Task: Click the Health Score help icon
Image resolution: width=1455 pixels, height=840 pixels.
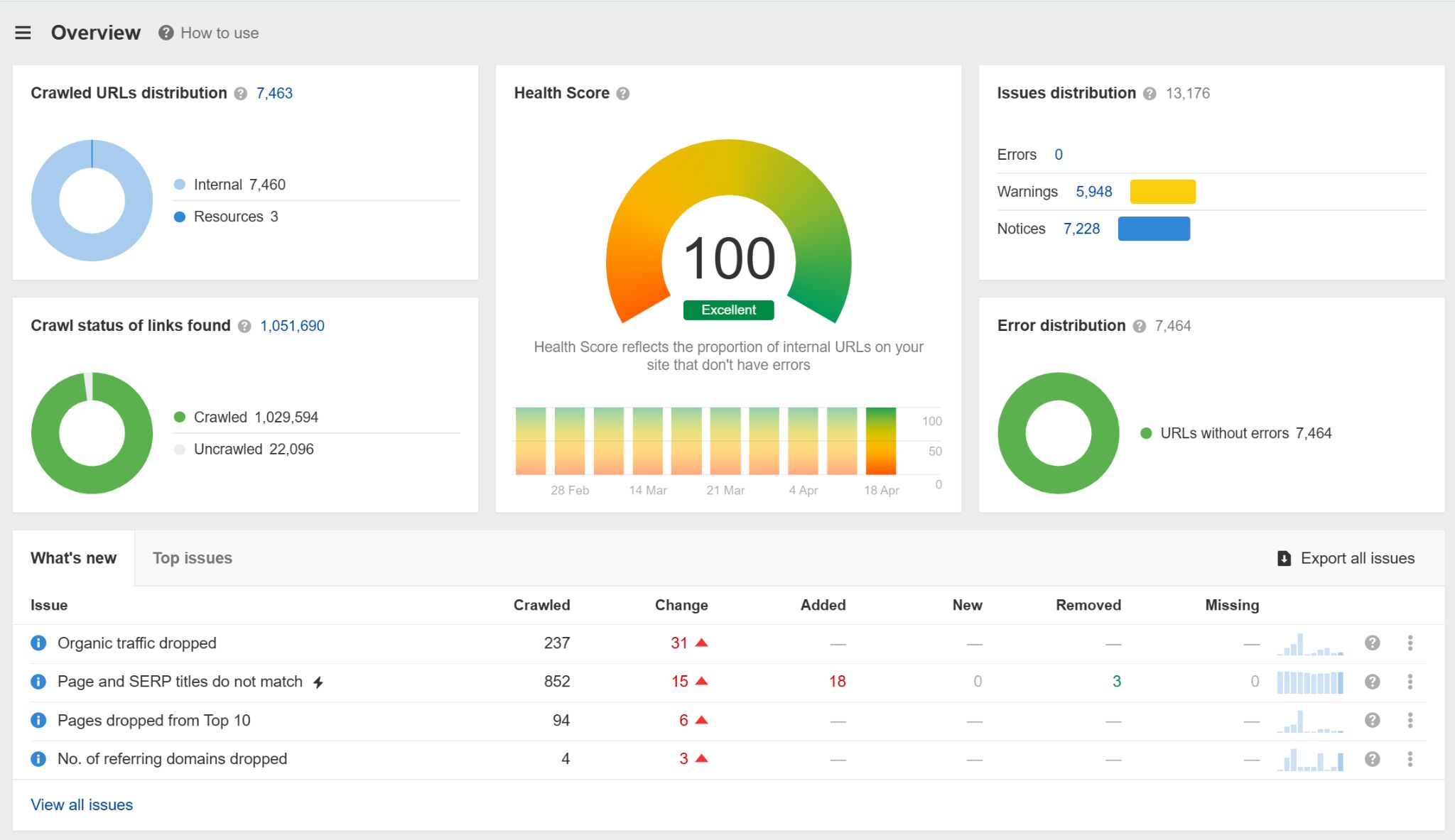Action: tap(622, 93)
